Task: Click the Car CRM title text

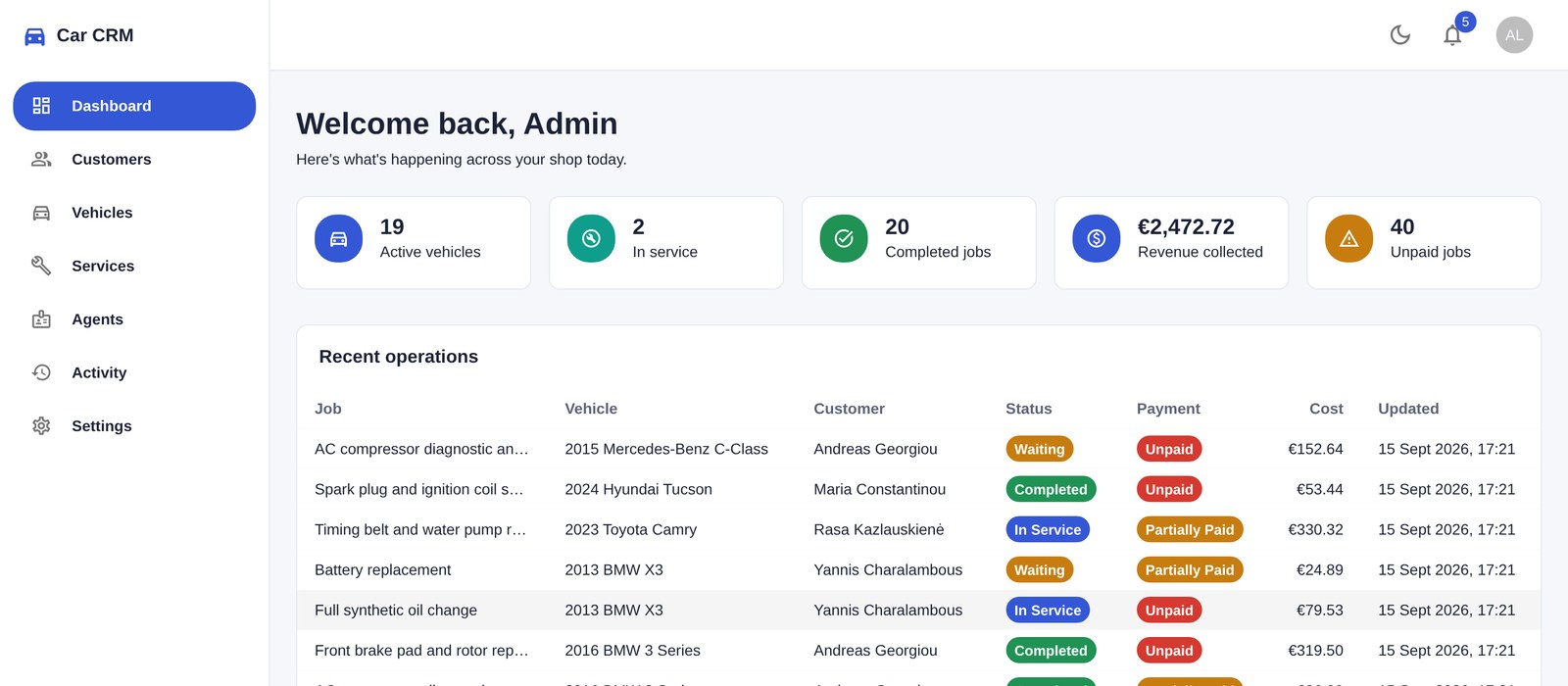Action: tap(95, 35)
